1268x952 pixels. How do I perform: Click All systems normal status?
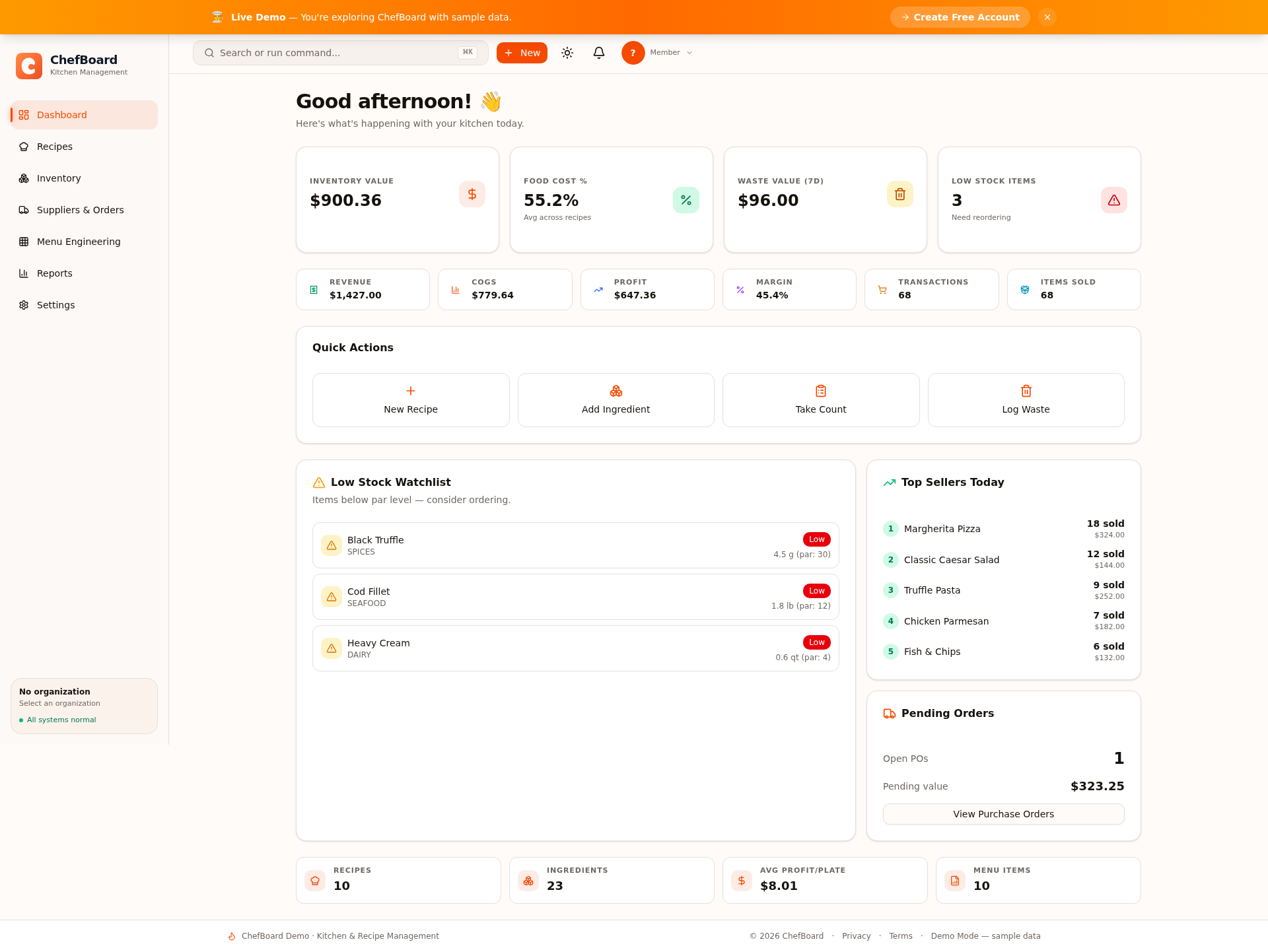coord(58,720)
